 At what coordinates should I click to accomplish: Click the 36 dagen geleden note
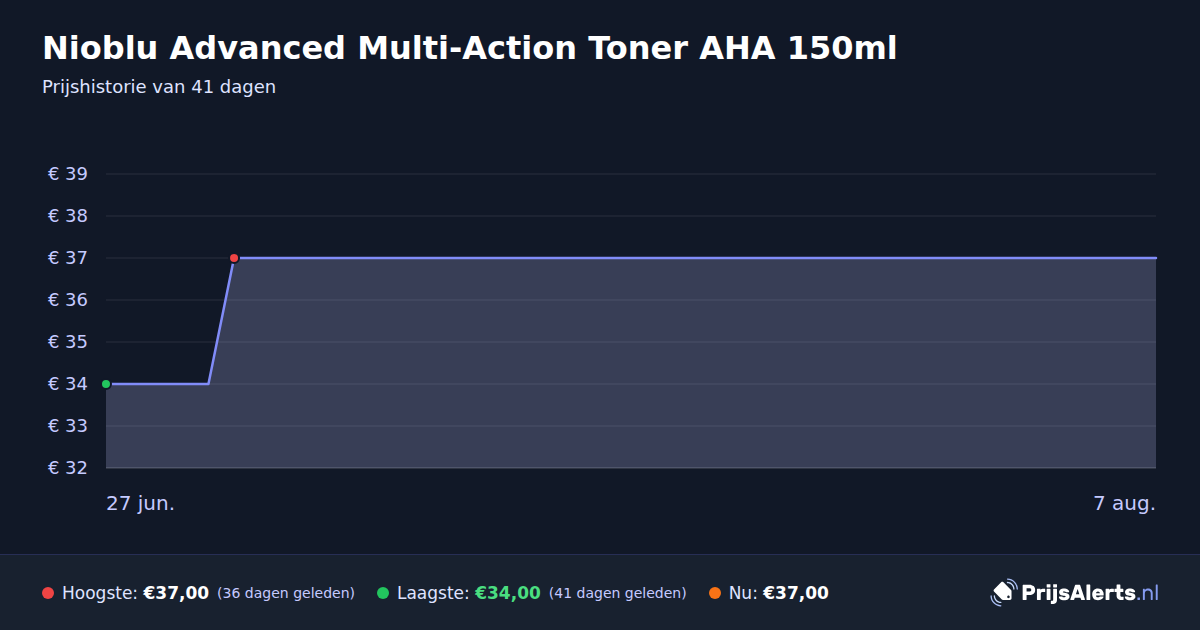pyautogui.click(x=286, y=593)
